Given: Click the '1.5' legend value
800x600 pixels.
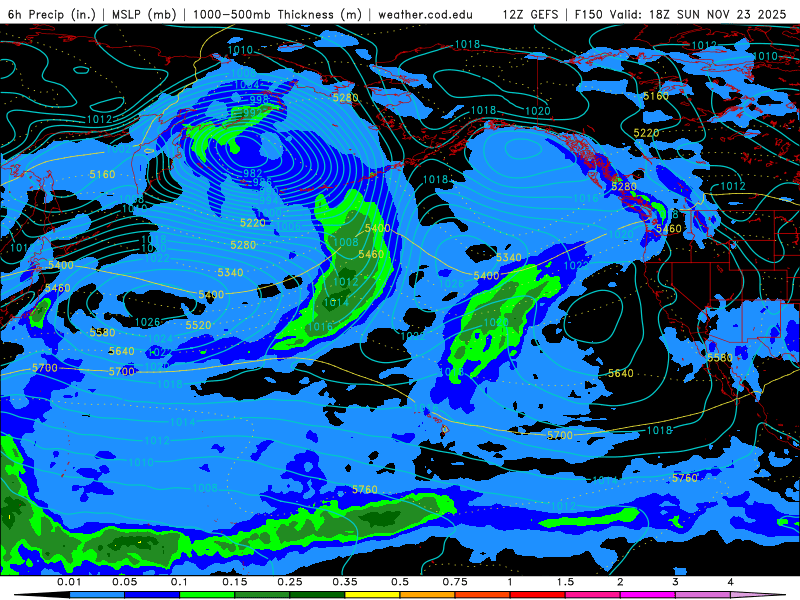Looking at the screenshot, I should pos(565,582).
